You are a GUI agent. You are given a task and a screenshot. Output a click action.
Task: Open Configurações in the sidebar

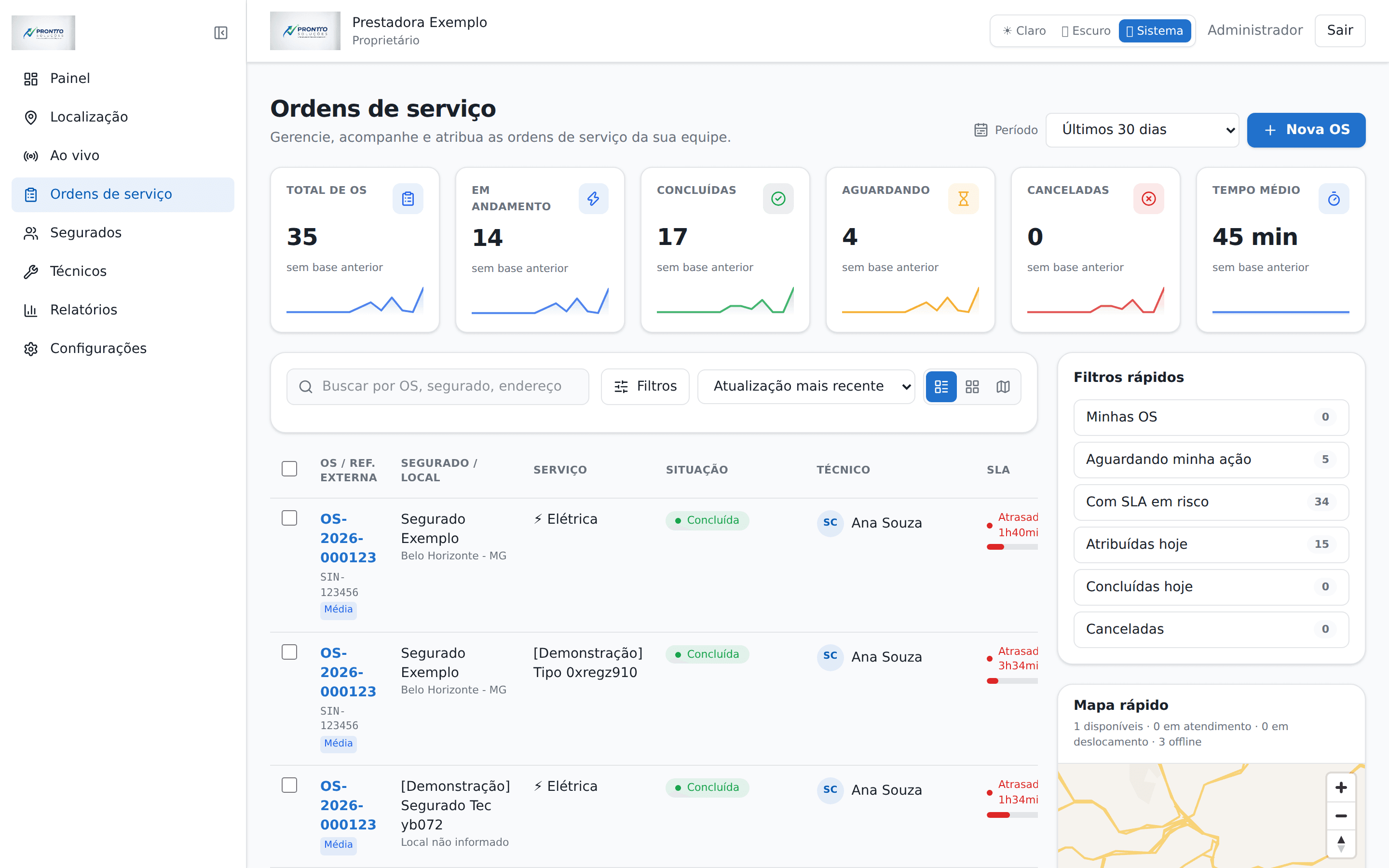(x=123, y=349)
